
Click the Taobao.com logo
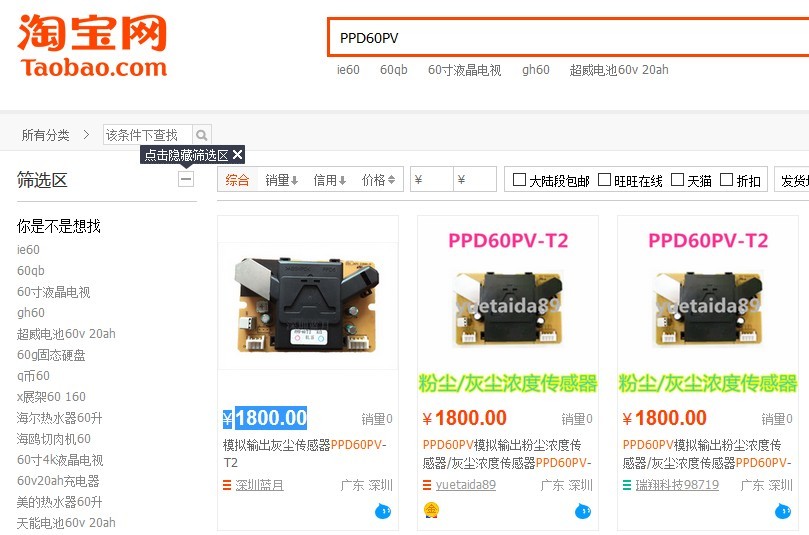(92, 46)
